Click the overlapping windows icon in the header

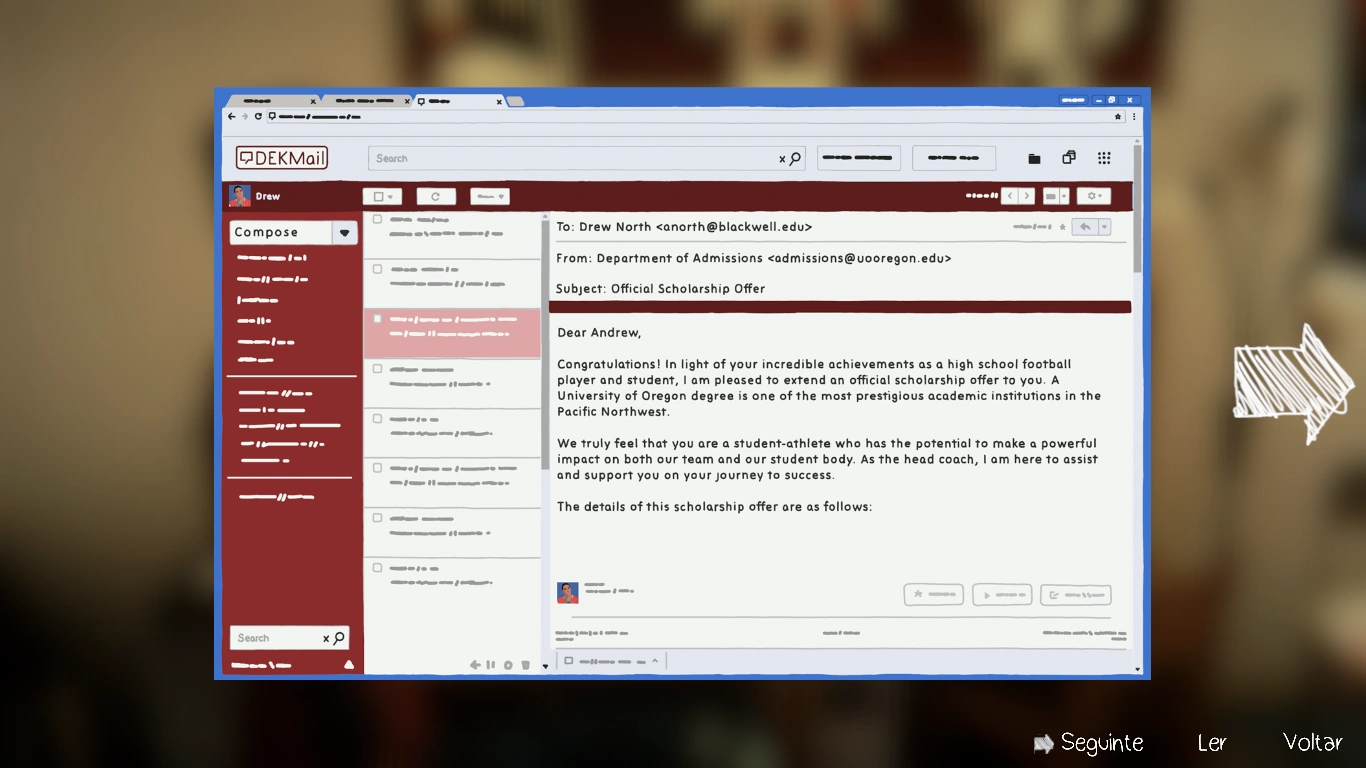1069,158
